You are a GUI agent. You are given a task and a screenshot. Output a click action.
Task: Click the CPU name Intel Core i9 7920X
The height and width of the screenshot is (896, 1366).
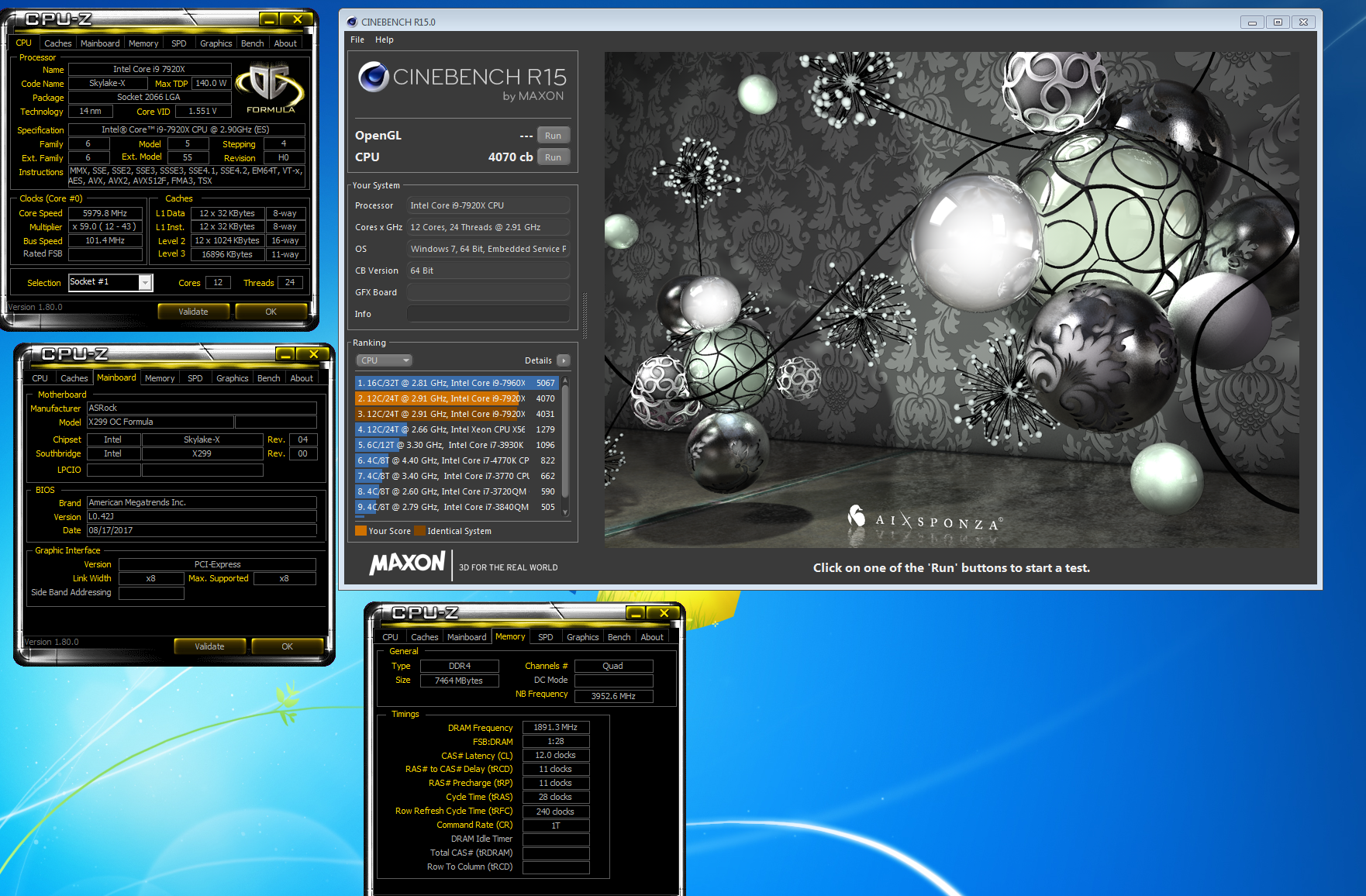click(x=150, y=69)
